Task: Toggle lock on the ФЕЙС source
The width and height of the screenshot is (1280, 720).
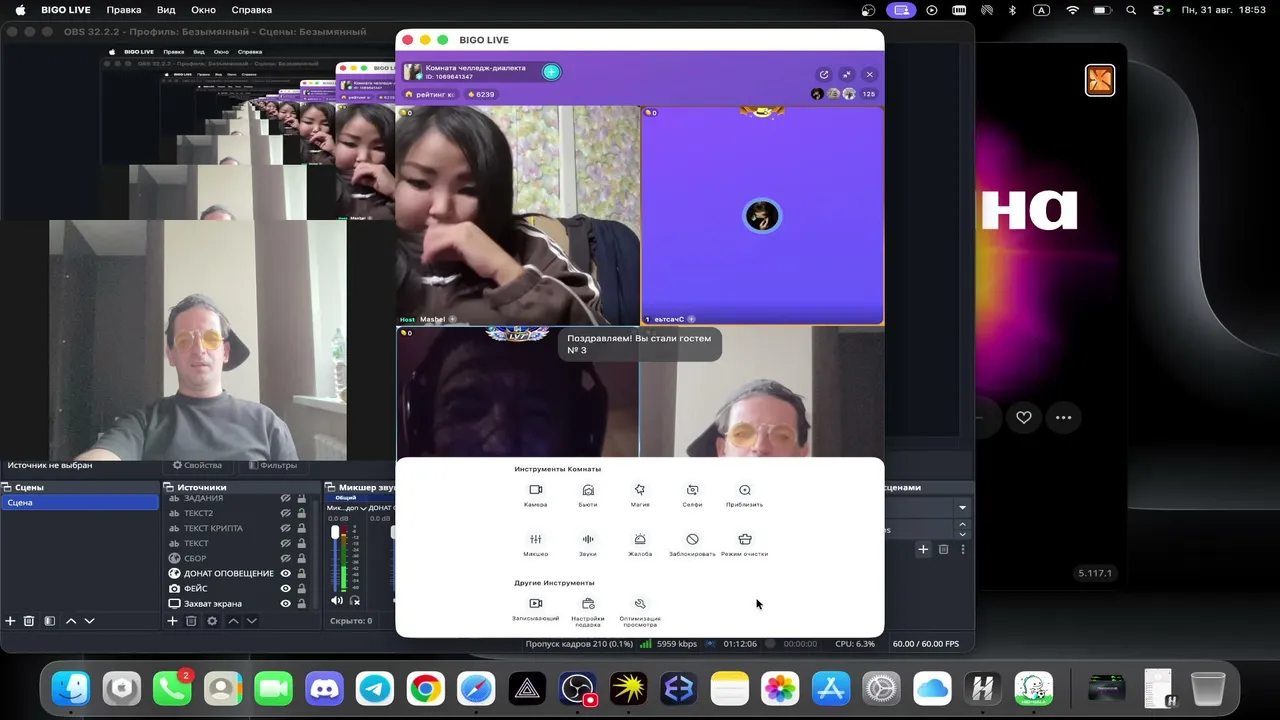Action: [301, 588]
